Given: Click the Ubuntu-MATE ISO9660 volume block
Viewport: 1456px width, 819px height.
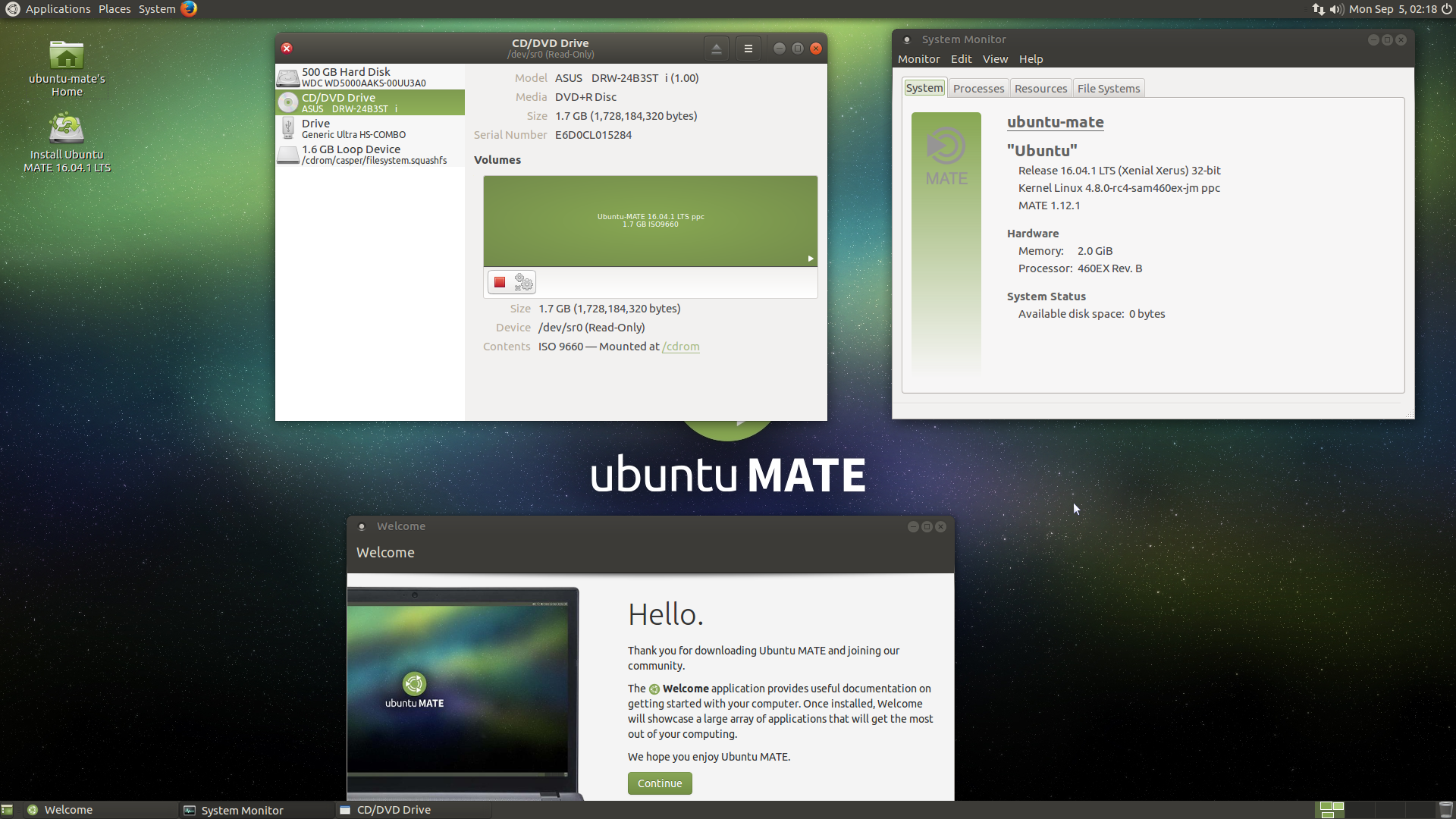Looking at the screenshot, I should (650, 221).
